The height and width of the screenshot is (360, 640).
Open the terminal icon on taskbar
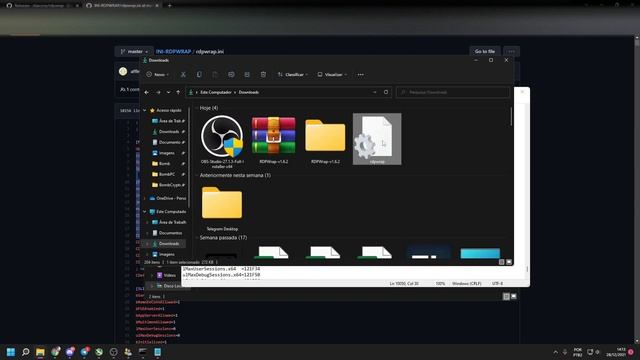pyautogui.click(x=142, y=352)
